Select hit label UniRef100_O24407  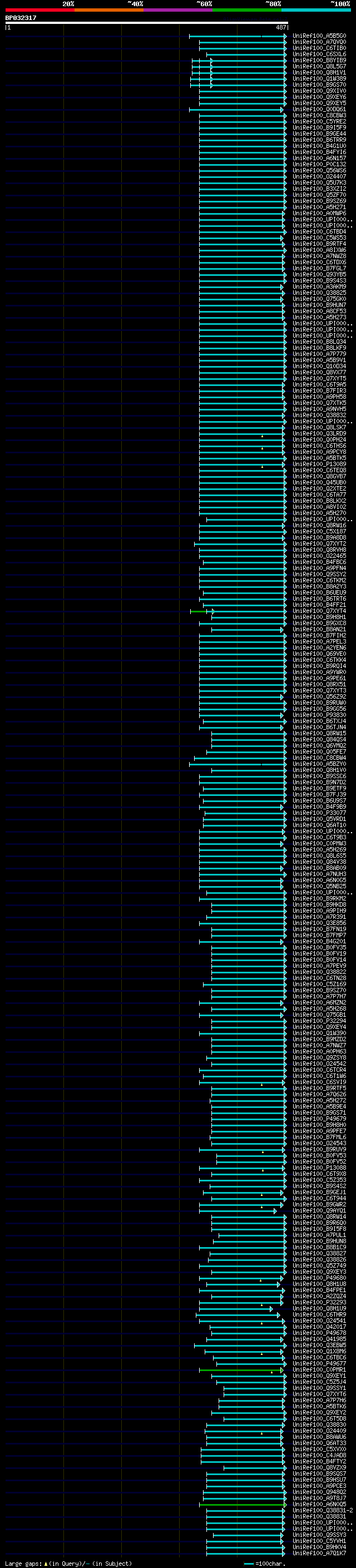319,176
